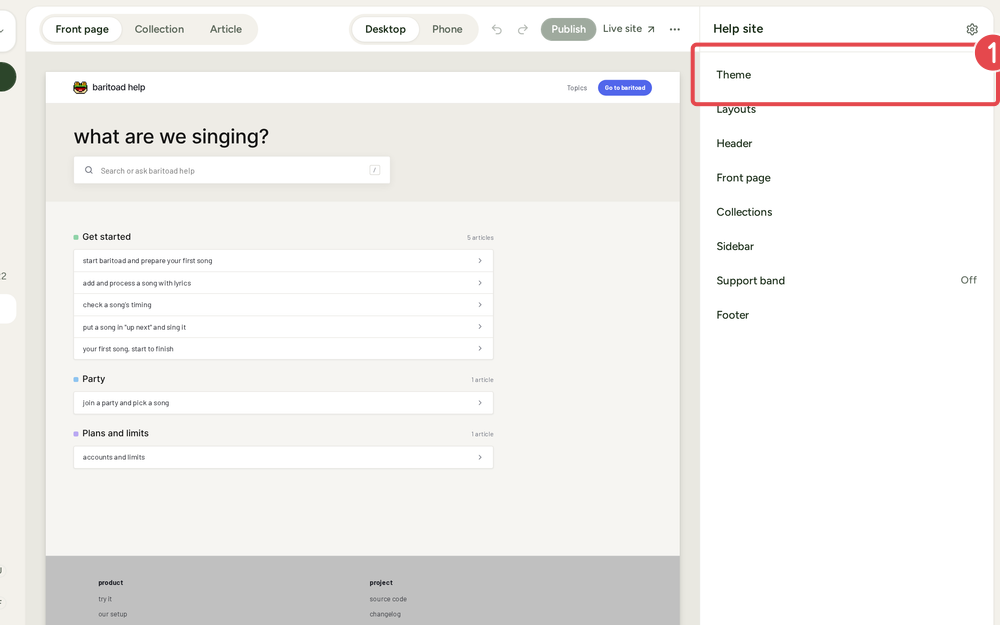Click the Off status of Support band

(968, 280)
